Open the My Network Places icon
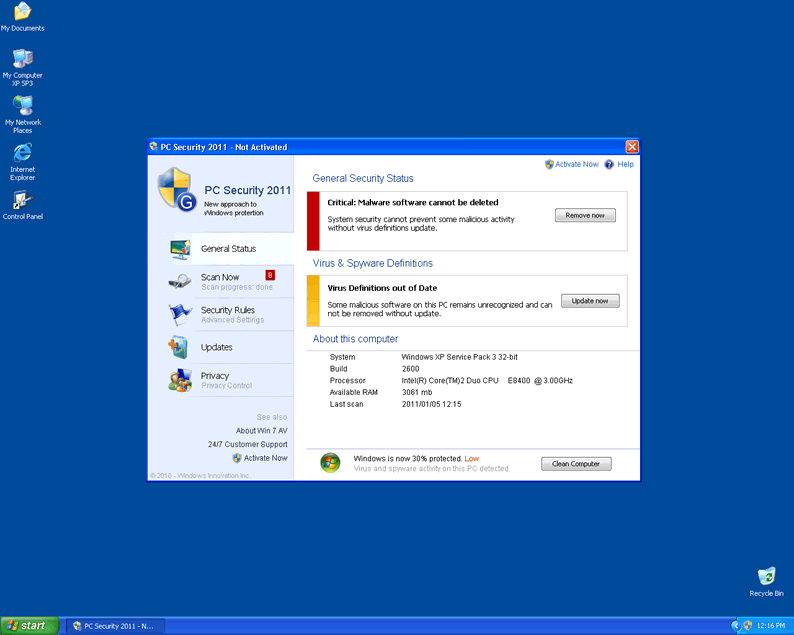Screen dimensions: 794x635 pos(22,107)
